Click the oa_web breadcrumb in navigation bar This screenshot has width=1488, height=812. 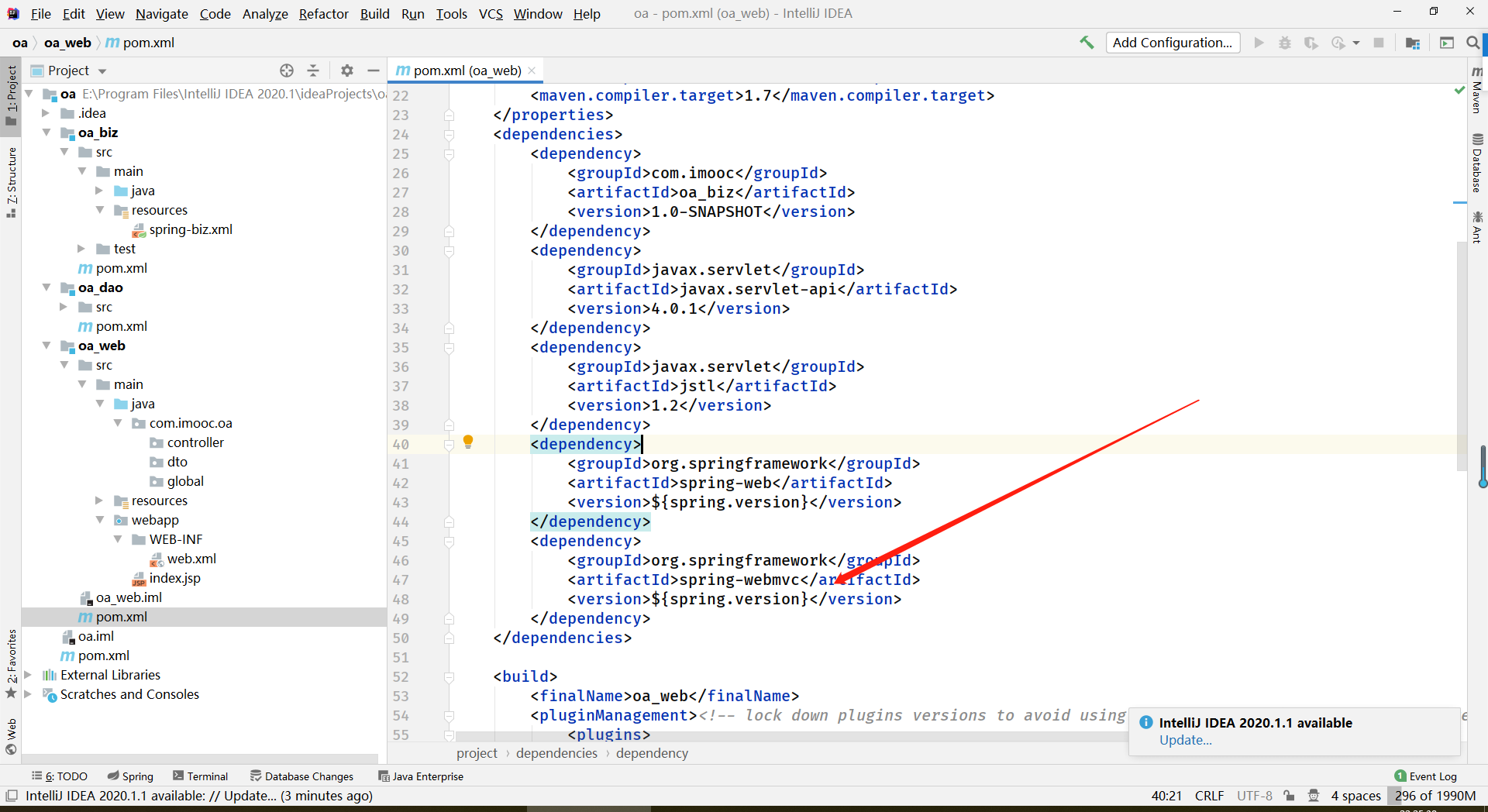tap(67, 43)
